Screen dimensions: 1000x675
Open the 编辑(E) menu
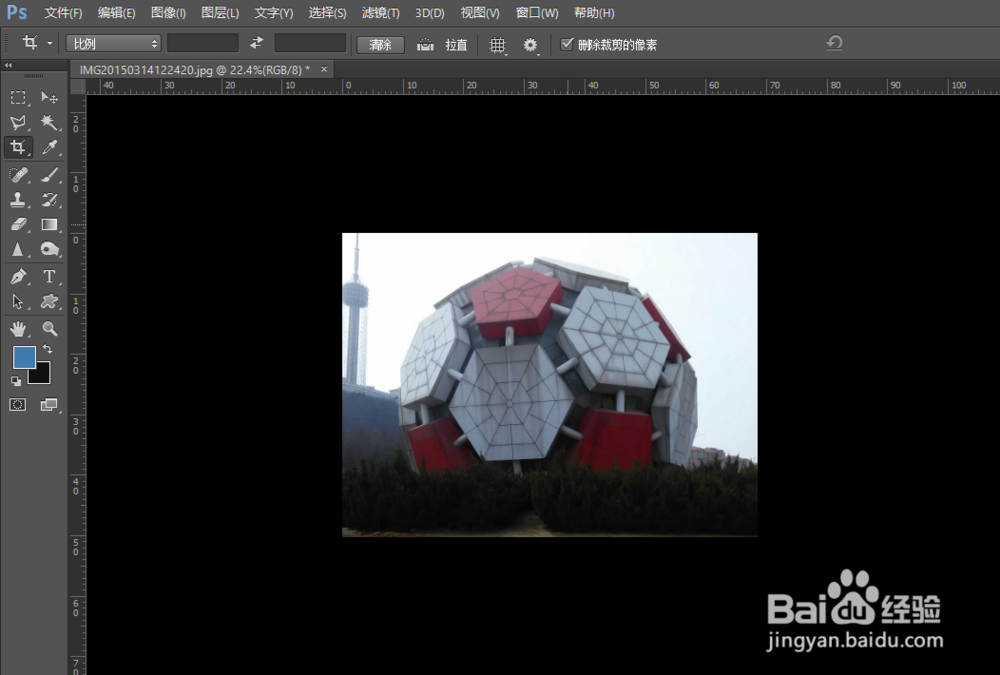pyautogui.click(x=116, y=13)
